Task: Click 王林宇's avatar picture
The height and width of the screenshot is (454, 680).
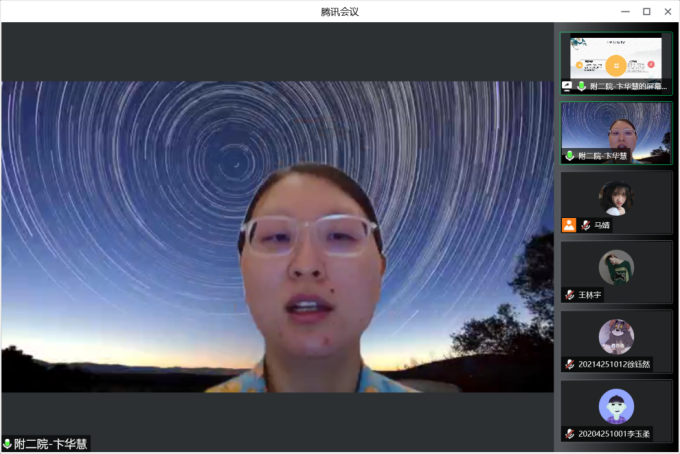Action: tap(616, 266)
